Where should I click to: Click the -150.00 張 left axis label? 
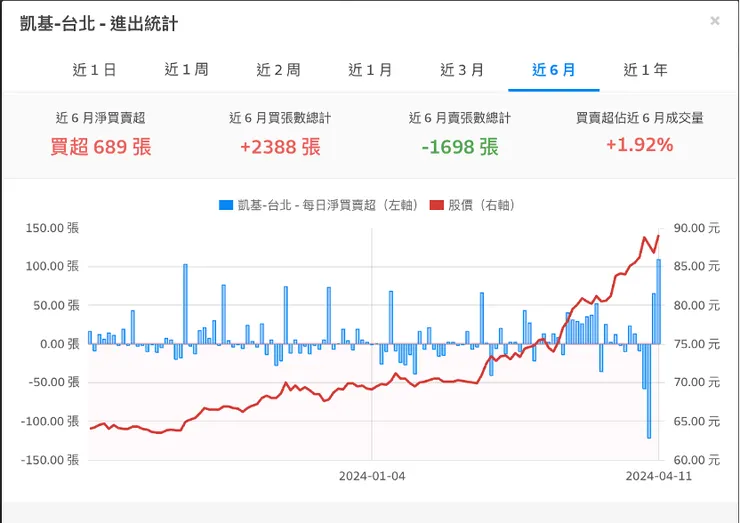point(50,460)
